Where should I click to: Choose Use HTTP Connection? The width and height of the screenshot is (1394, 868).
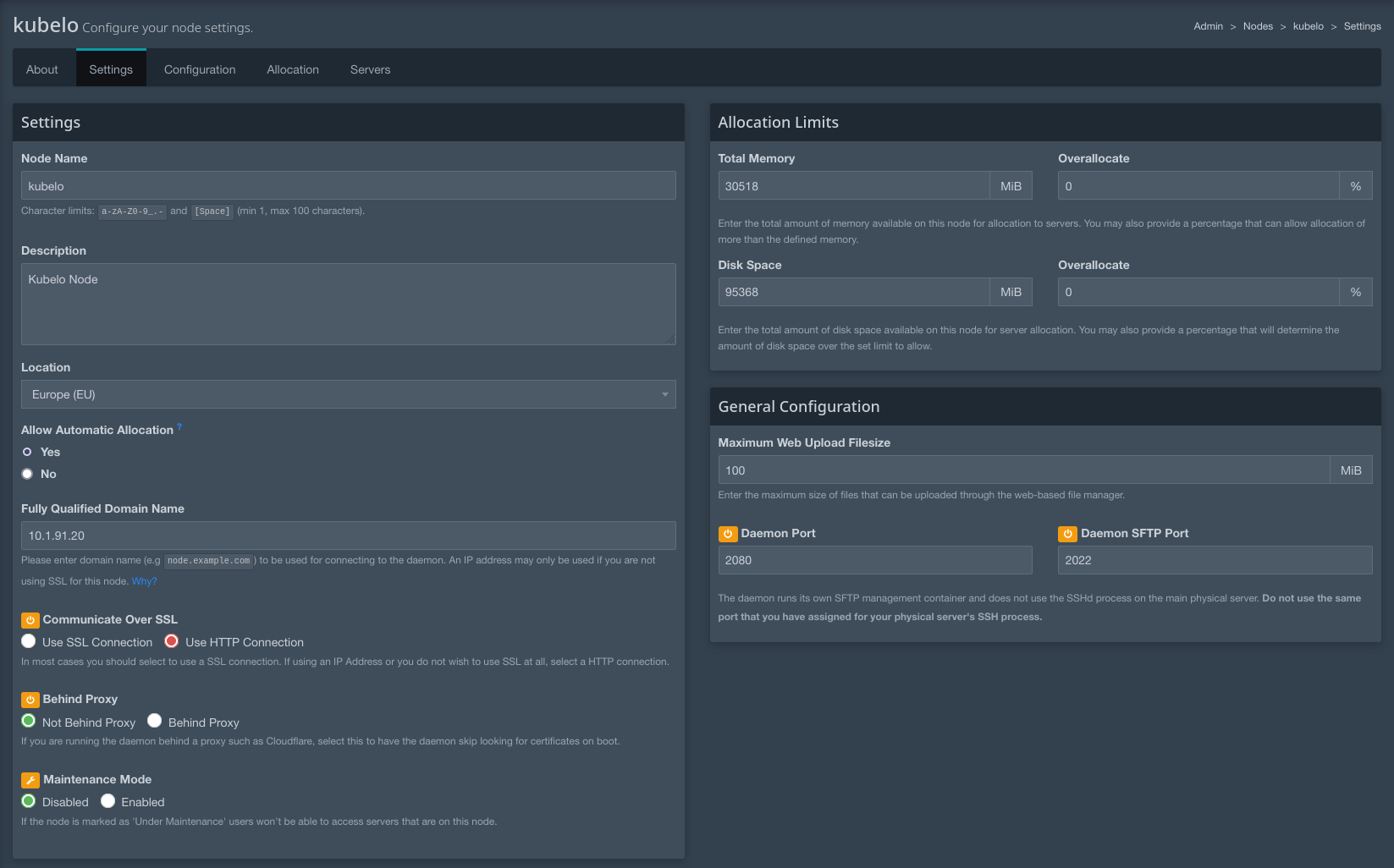pos(172,641)
